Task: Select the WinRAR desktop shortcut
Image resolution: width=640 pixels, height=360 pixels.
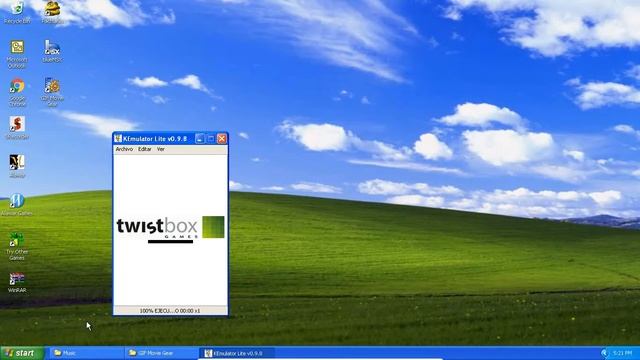Action: point(17,282)
